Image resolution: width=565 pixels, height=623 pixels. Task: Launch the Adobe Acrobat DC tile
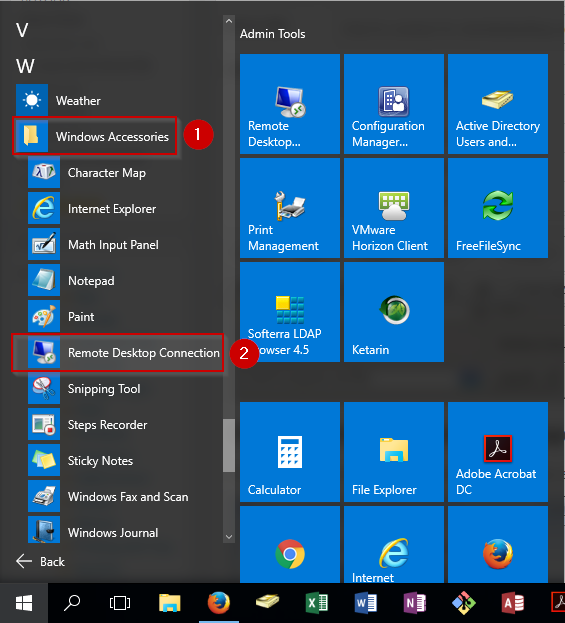pos(498,452)
